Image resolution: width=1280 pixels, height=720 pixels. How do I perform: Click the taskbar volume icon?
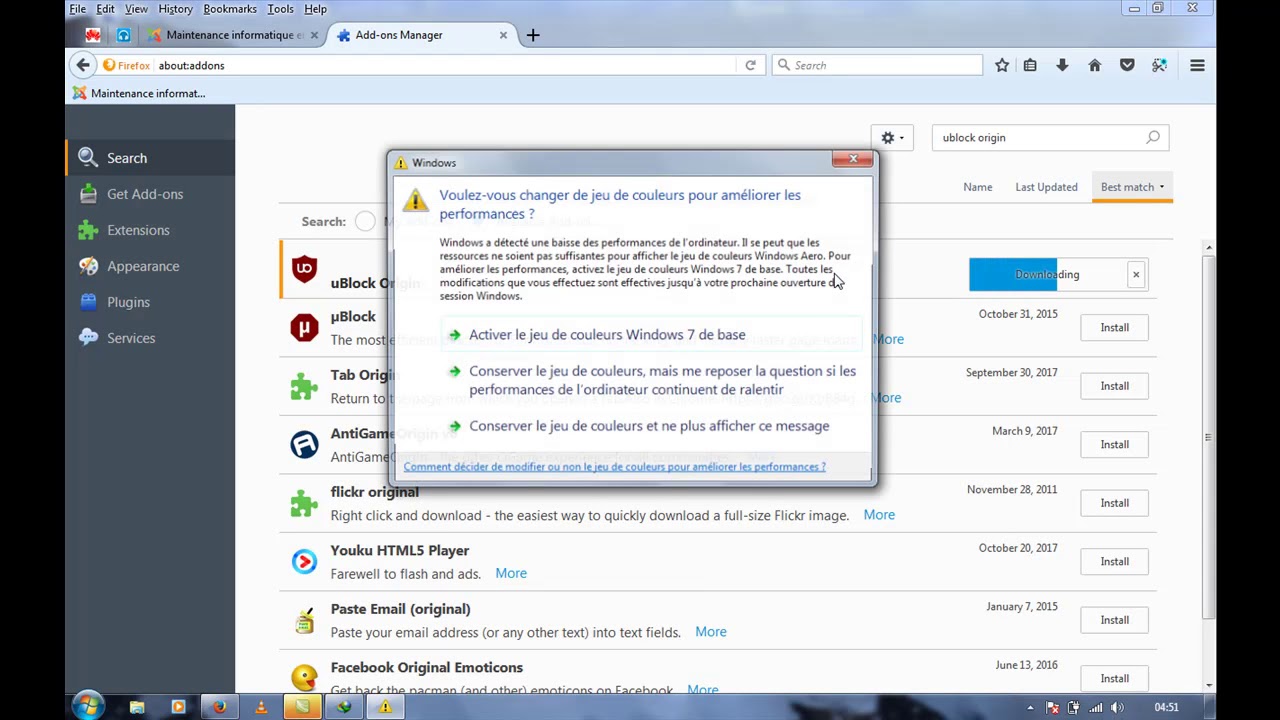1118,708
